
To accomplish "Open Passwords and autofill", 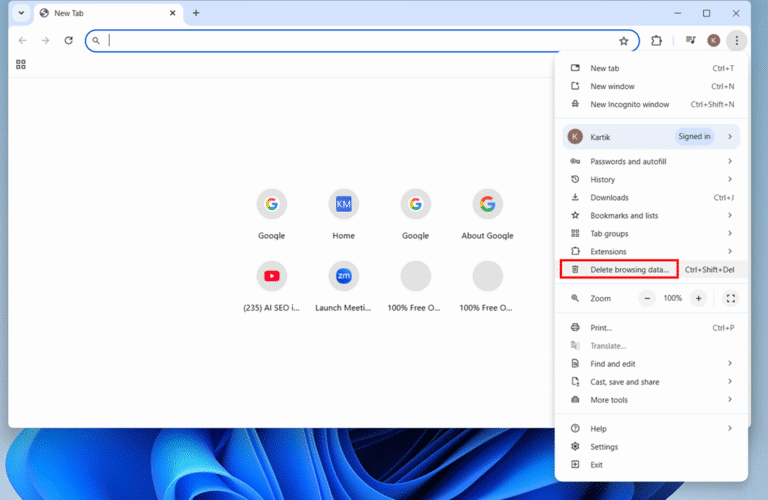I will [x=651, y=162].
